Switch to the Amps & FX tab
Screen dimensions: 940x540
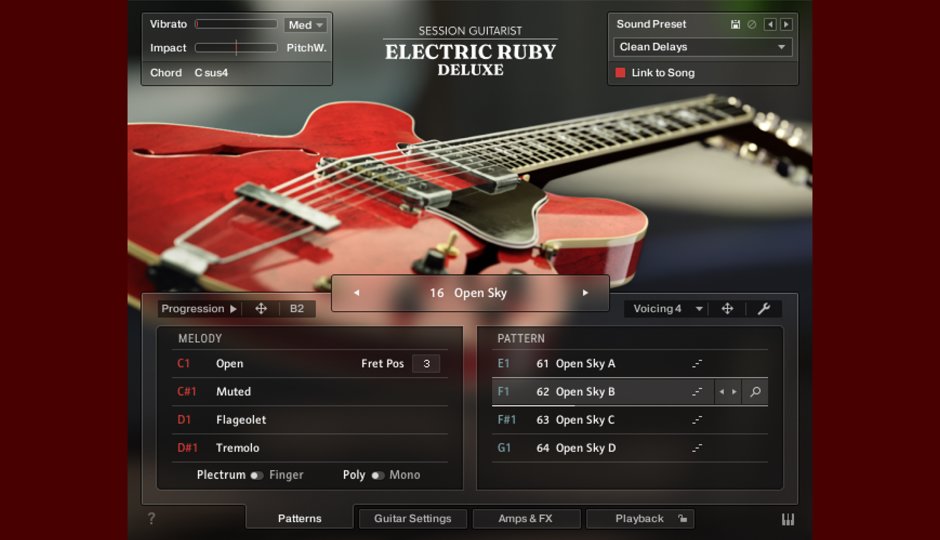(526, 518)
